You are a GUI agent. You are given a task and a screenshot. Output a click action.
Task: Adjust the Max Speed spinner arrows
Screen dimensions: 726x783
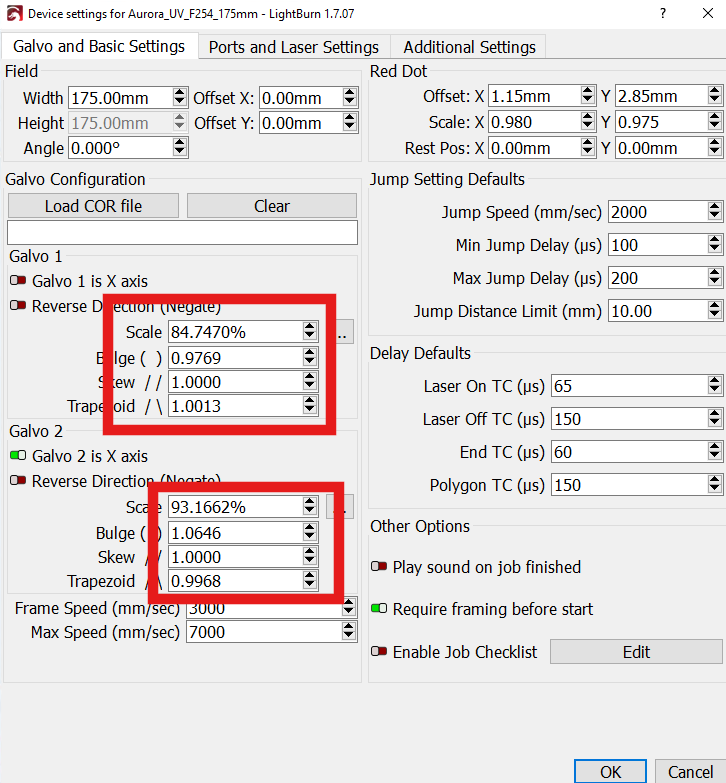[349, 632]
